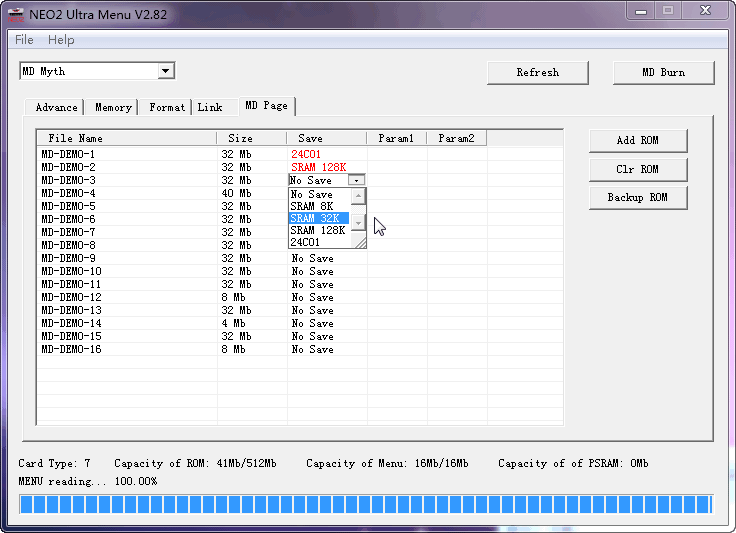Go to the Format tab
This screenshot has width=736, height=533.
(167, 107)
